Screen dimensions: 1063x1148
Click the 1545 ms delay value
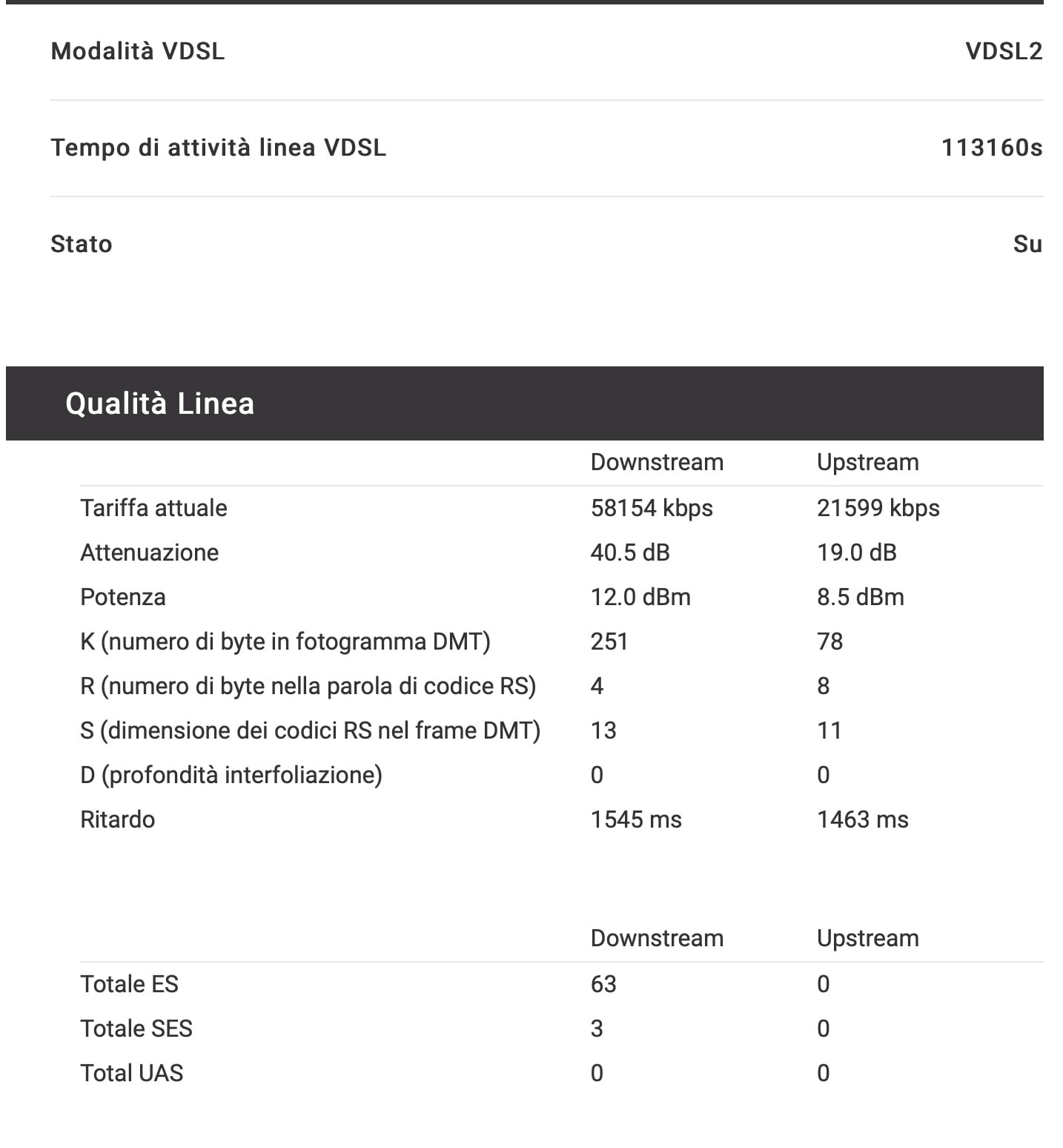tap(636, 819)
